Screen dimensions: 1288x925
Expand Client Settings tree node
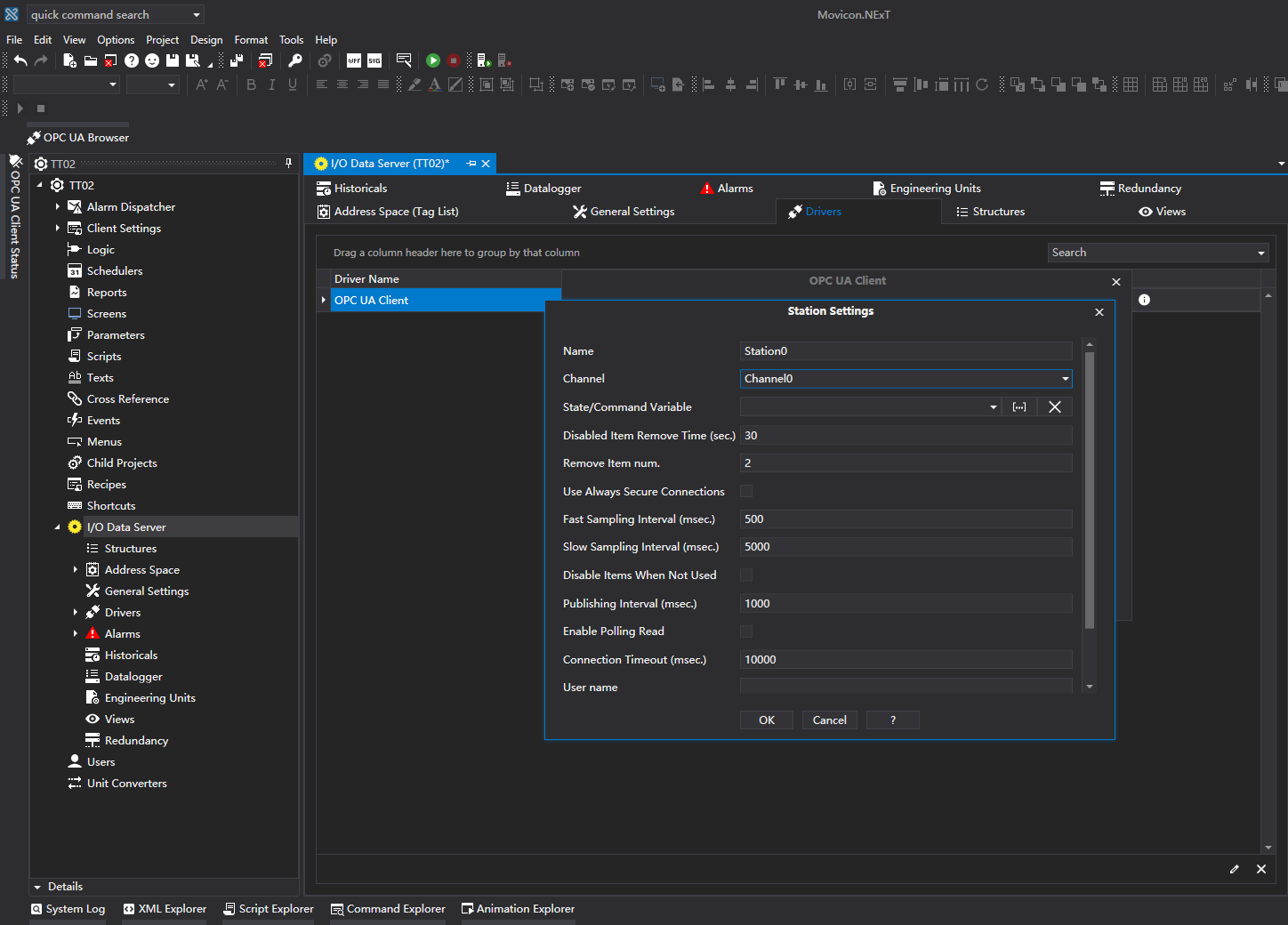point(58,228)
